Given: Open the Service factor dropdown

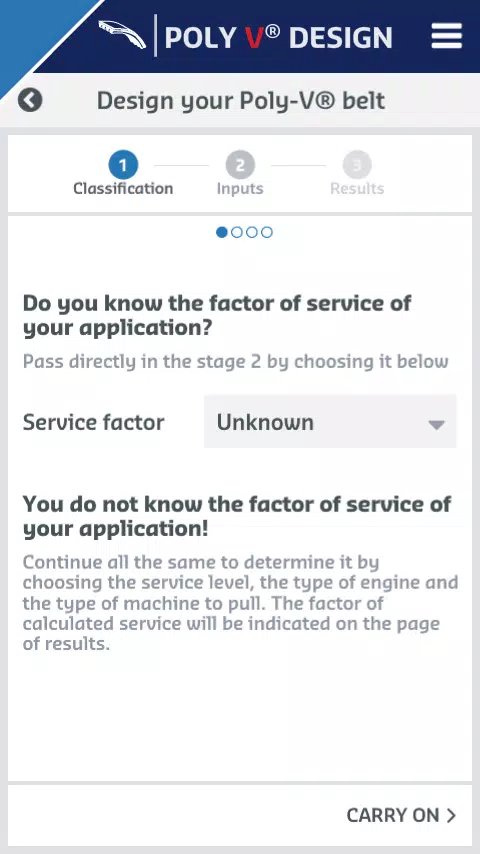Looking at the screenshot, I should pyautogui.click(x=330, y=422).
